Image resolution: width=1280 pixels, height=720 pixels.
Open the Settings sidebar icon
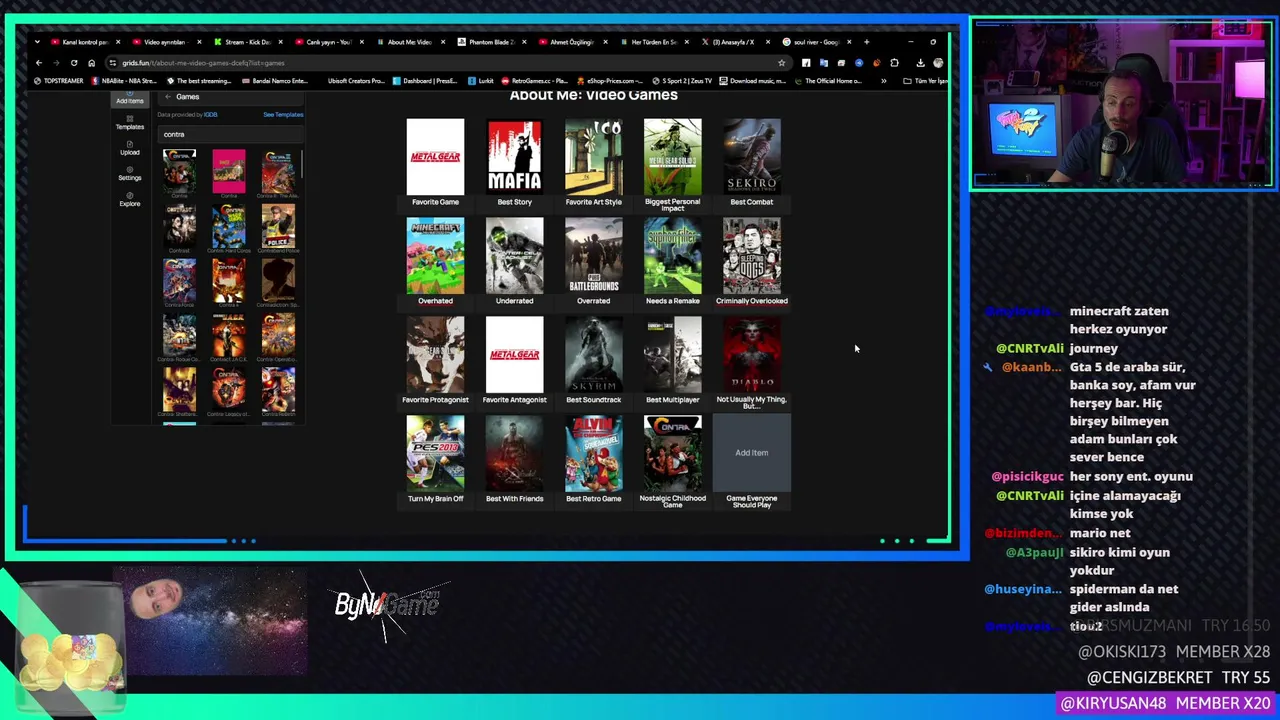[x=129, y=174]
